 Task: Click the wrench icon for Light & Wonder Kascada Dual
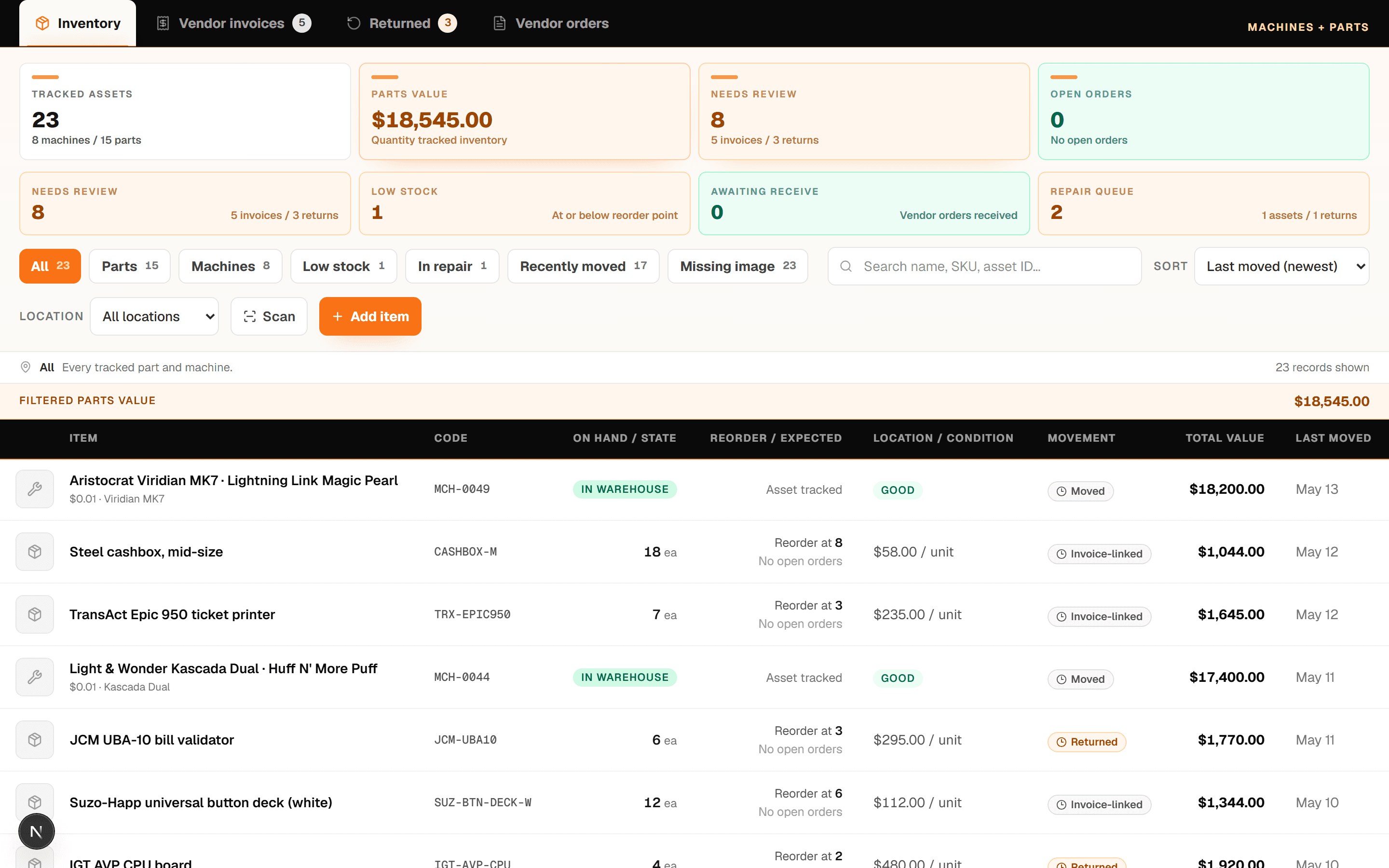click(34, 677)
